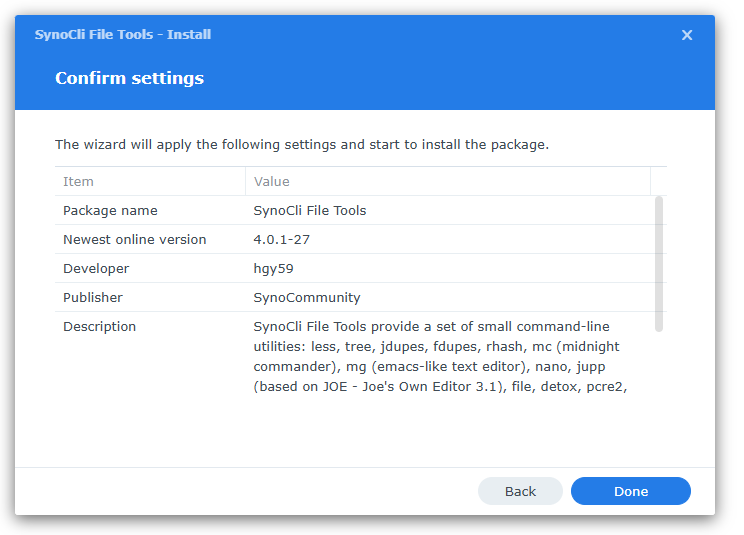This screenshot has width=744, height=535.
Task: Click the SynoCommunity publisher value
Action: [x=307, y=297]
